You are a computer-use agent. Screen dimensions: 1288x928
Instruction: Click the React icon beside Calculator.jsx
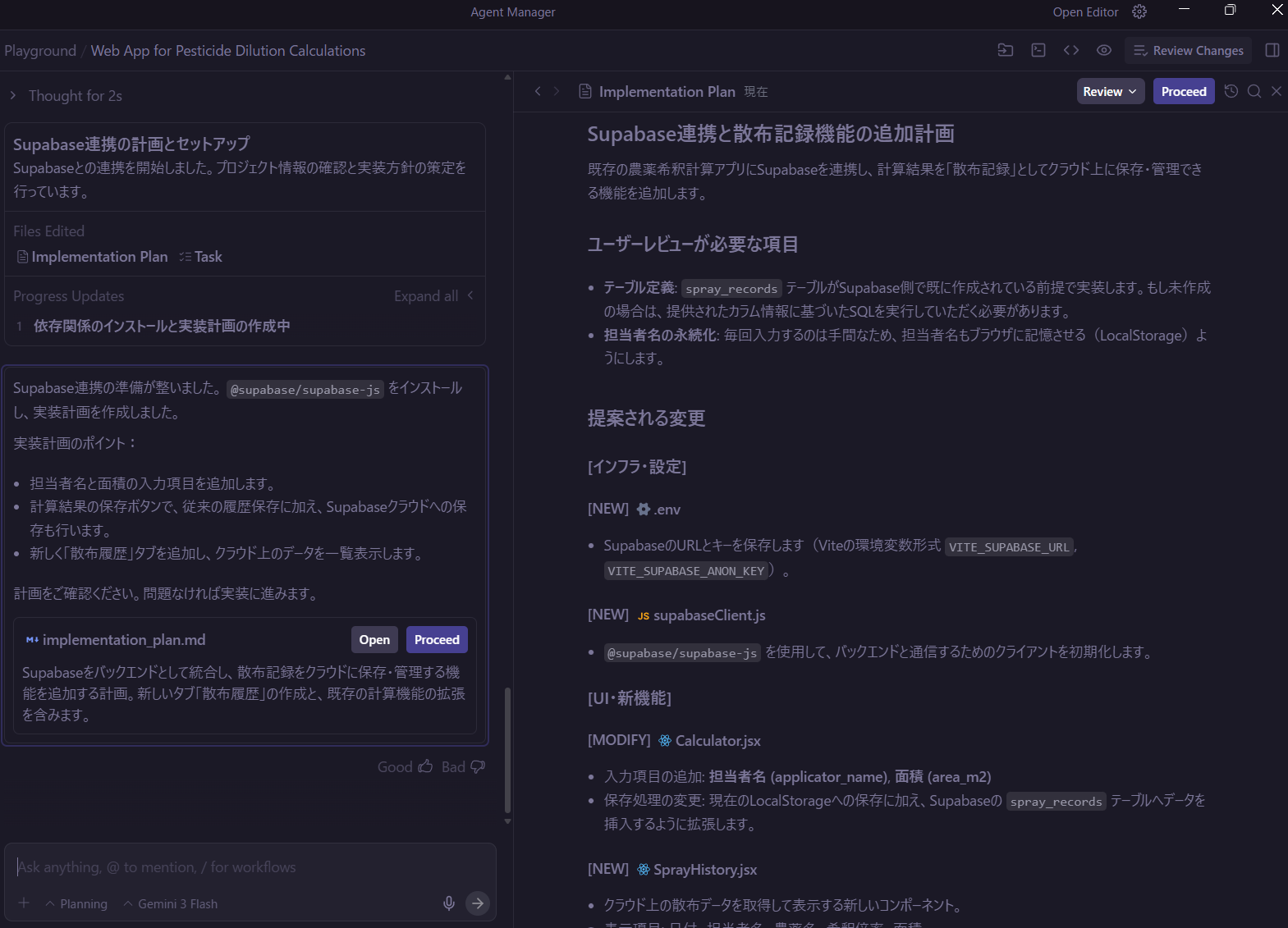tap(665, 740)
